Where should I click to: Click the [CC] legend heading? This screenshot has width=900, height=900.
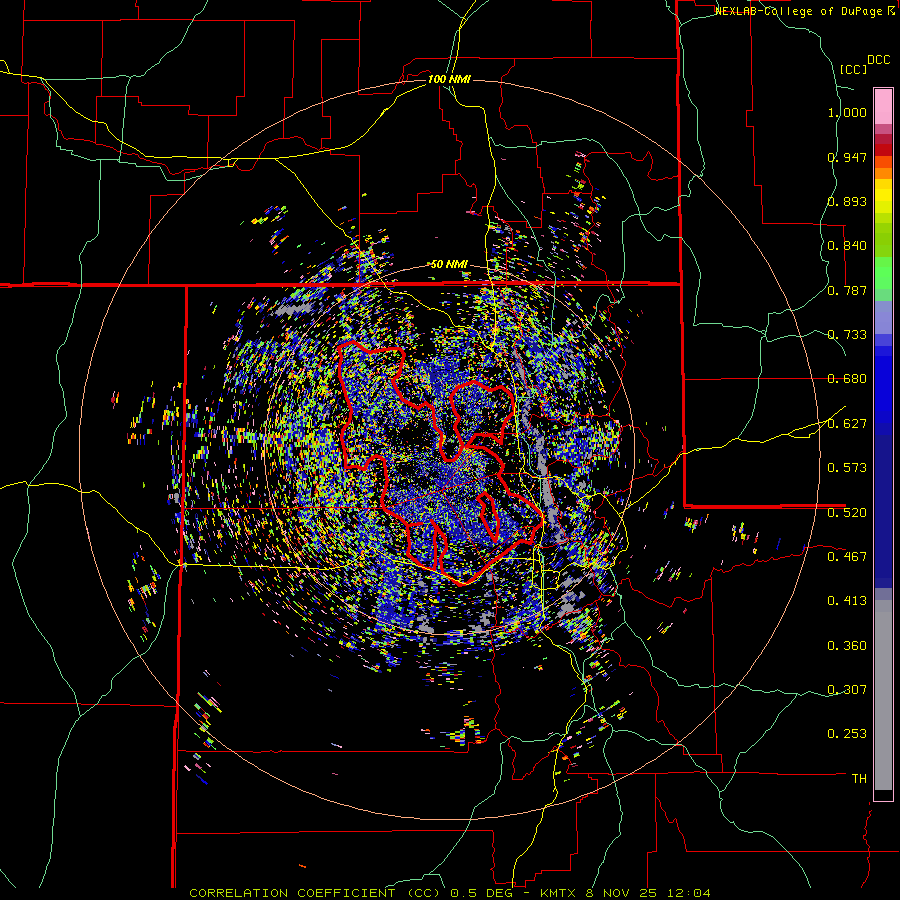pos(853,69)
